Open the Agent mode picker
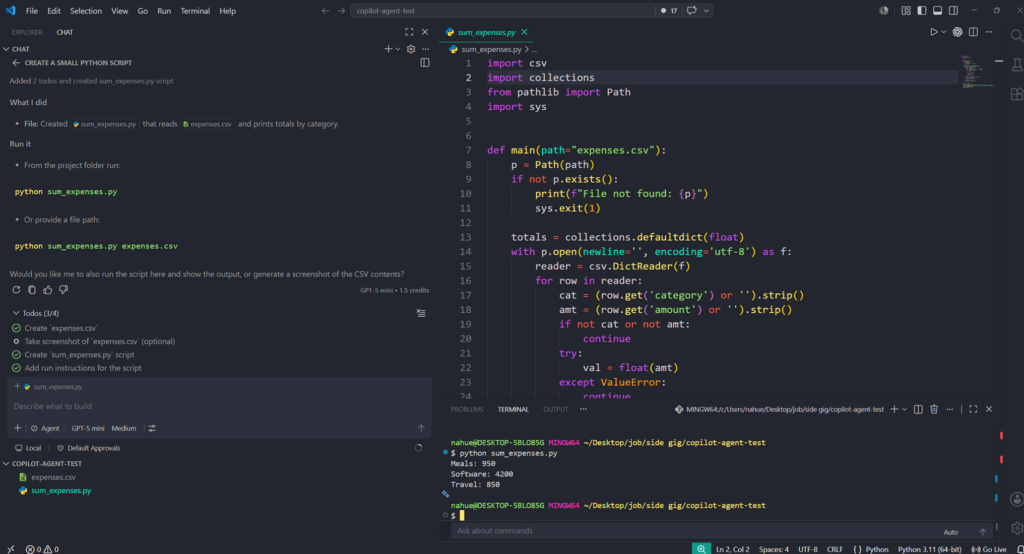This screenshot has height=554, width=1024. 45,428
